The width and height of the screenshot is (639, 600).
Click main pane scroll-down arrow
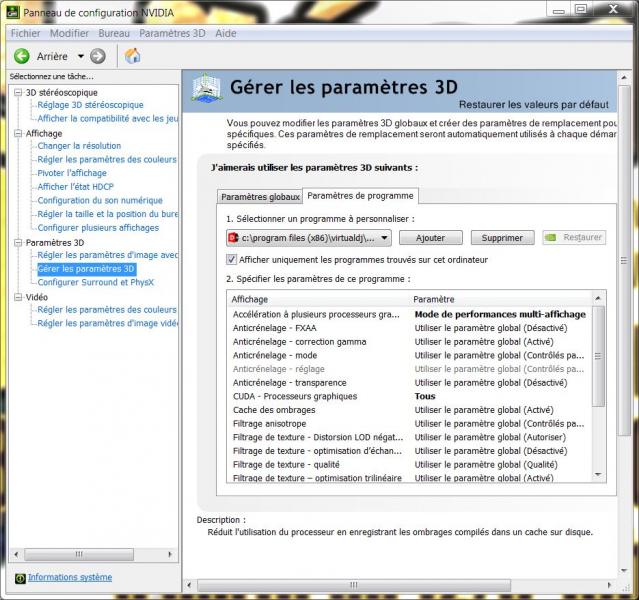[624, 571]
